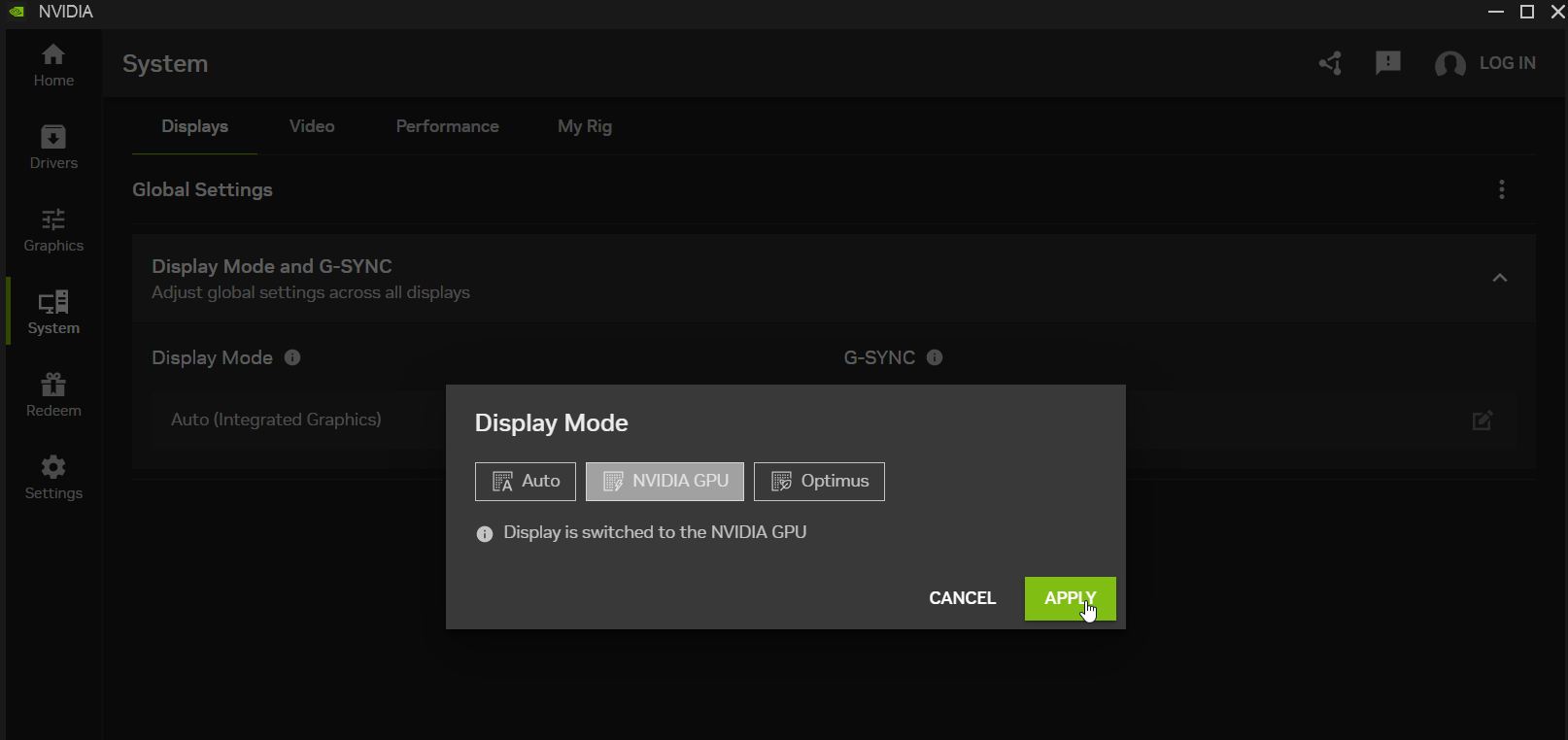Click the Auto (Integrated Graphics) value
The height and width of the screenshot is (740, 1568).
(x=276, y=420)
